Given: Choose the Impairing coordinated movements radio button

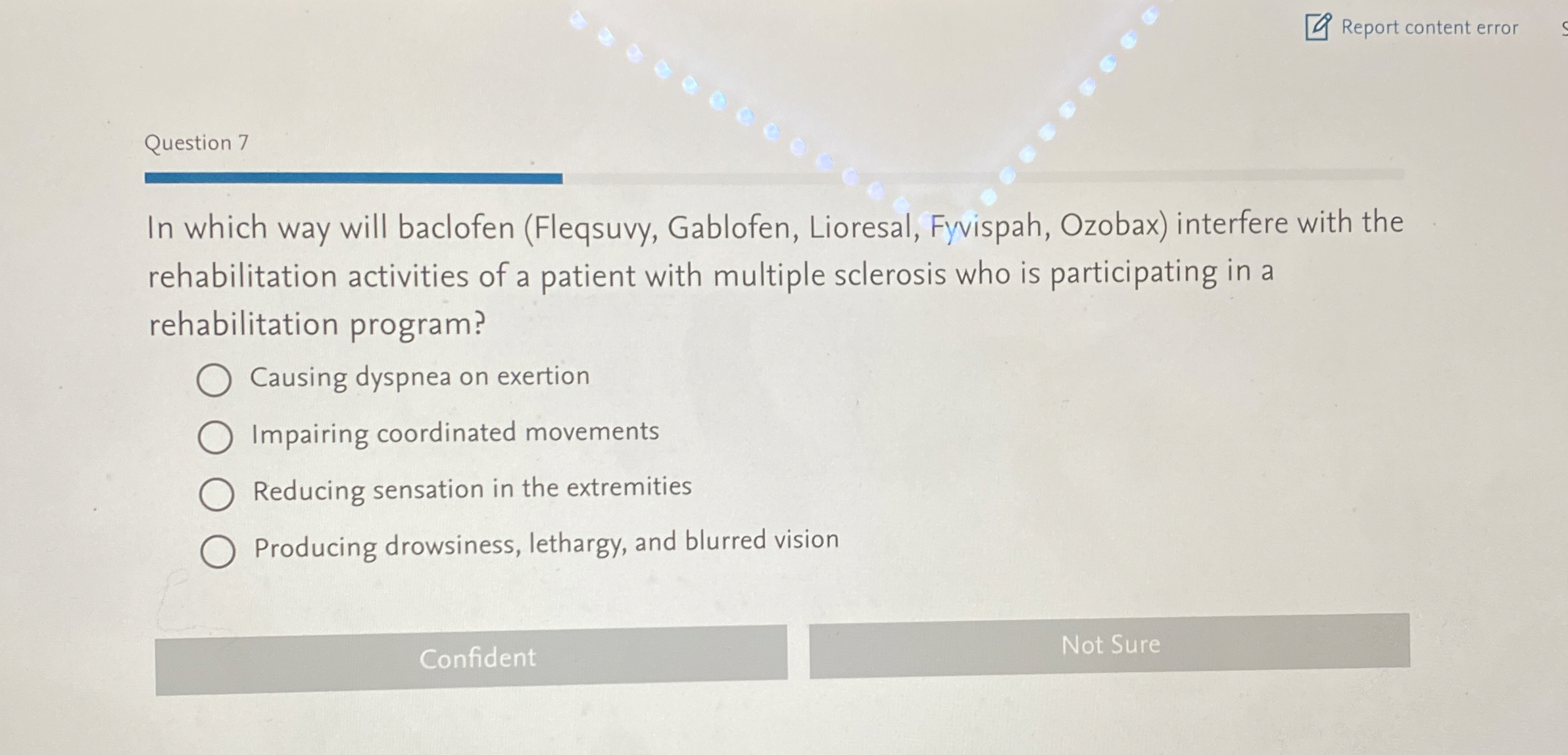Looking at the screenshot, I should [215, 437].
